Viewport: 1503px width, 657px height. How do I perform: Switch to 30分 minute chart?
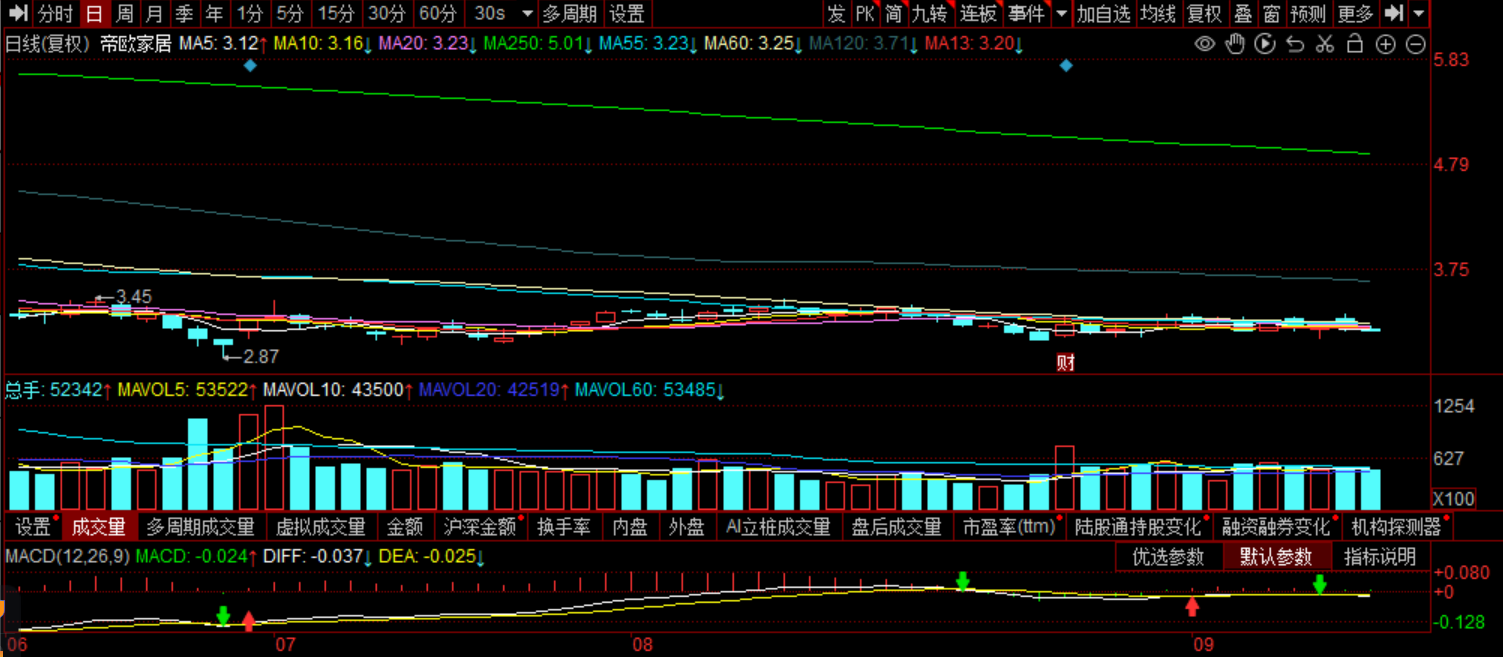pos(386,14)
